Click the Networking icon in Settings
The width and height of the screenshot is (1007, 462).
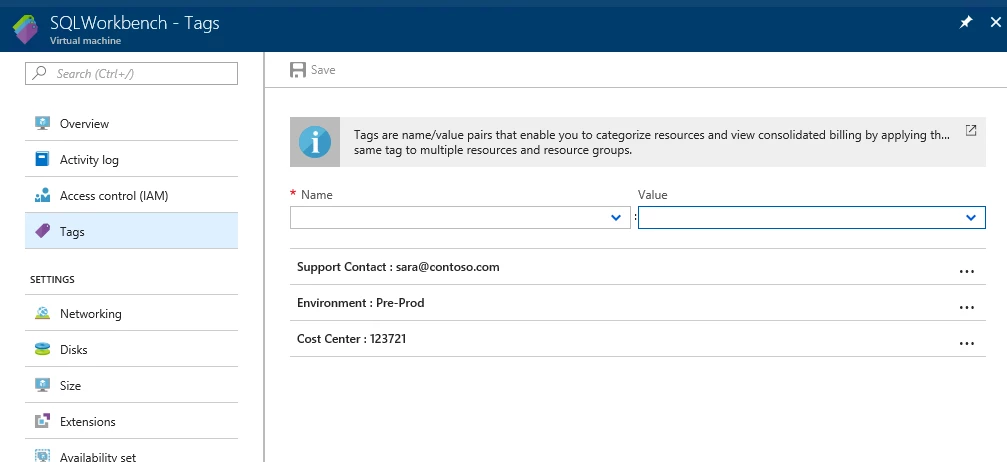(x=42, y=314)
